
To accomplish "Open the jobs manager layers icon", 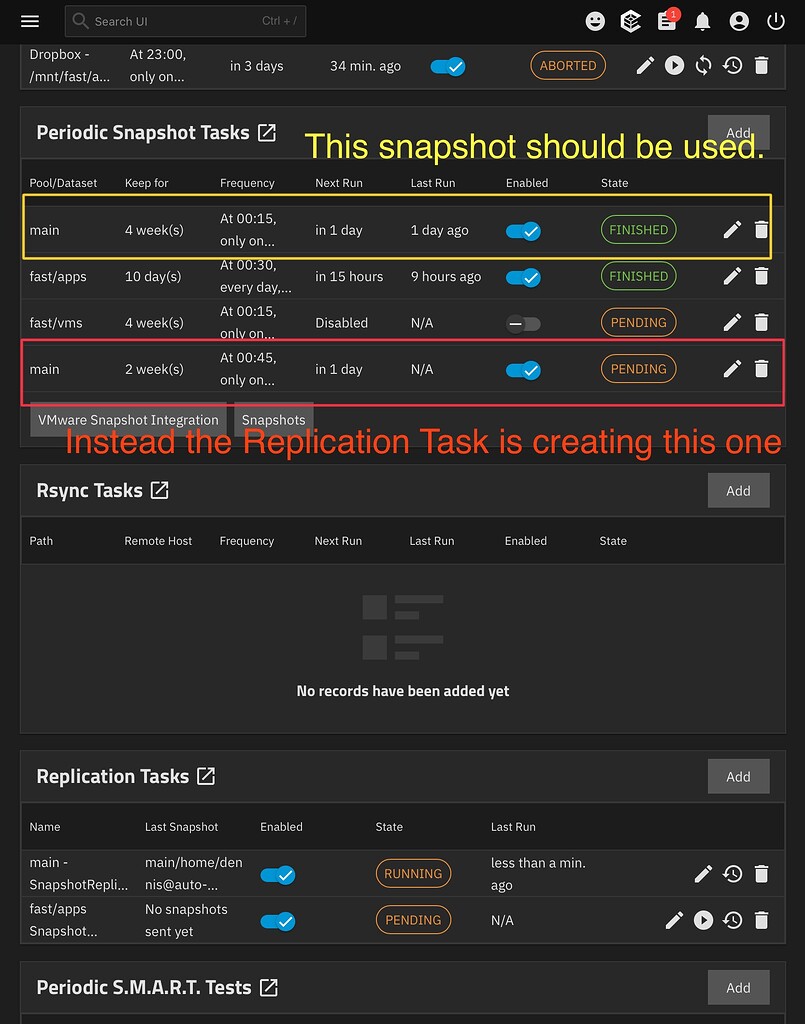I will [630, 20].
